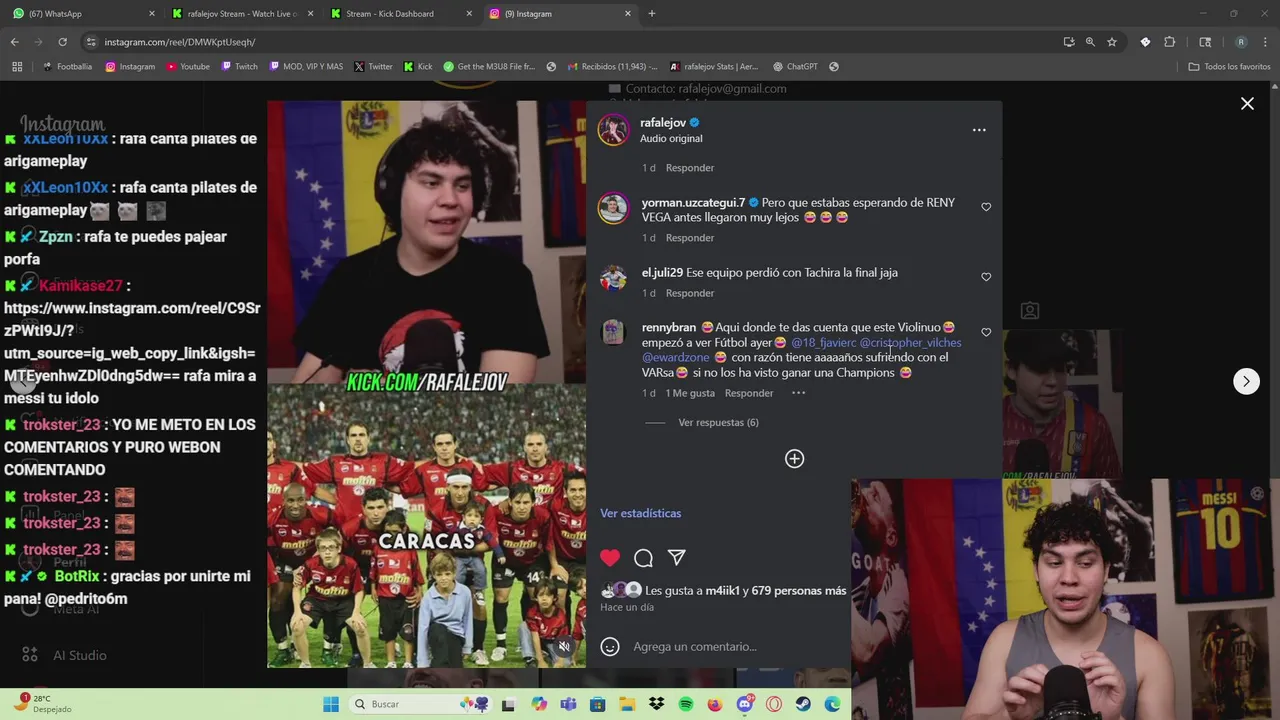Open the ChatGPT bookmark

point(795,67)
